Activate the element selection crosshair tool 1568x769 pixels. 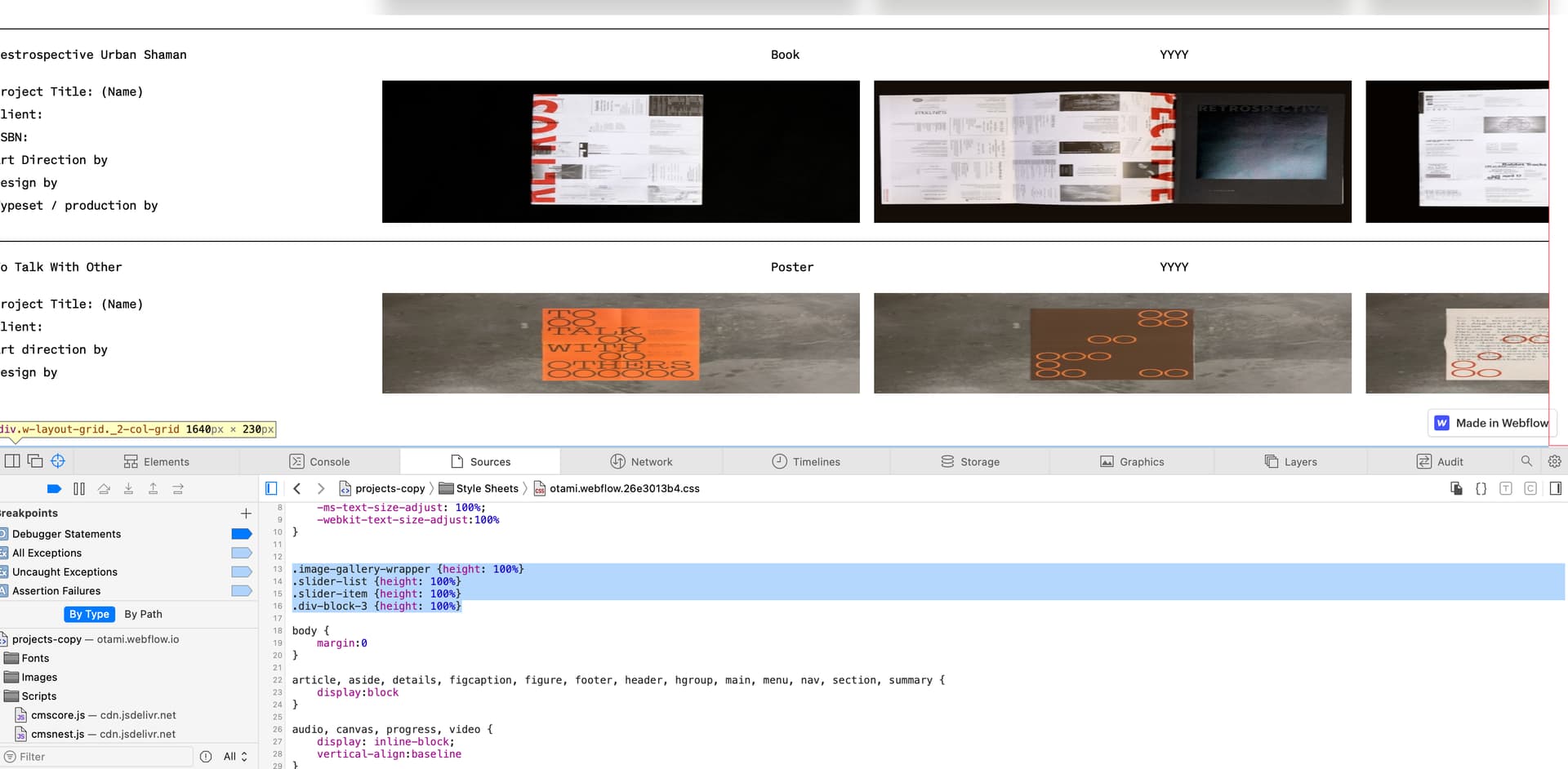pos(57,461)
